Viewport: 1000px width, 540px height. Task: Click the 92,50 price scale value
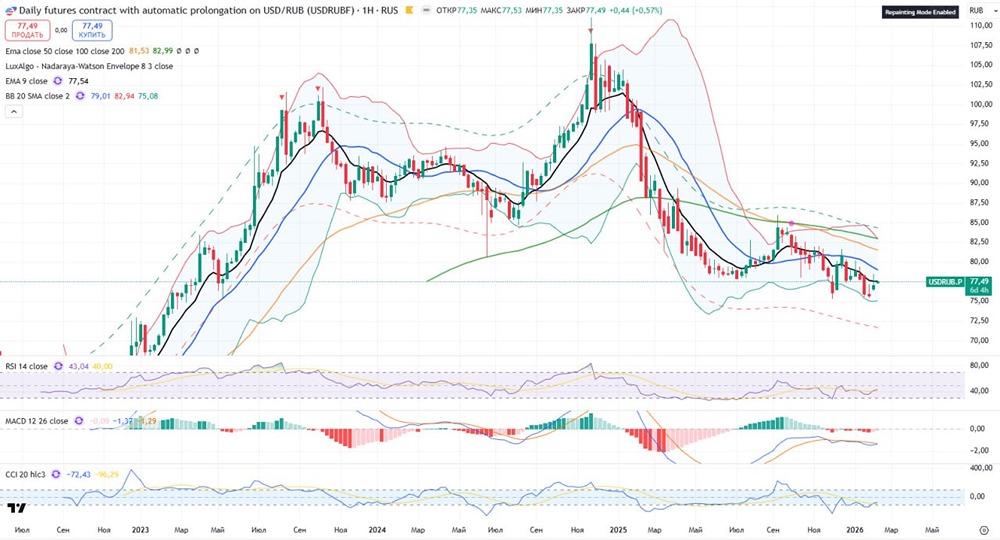[981, 163]
